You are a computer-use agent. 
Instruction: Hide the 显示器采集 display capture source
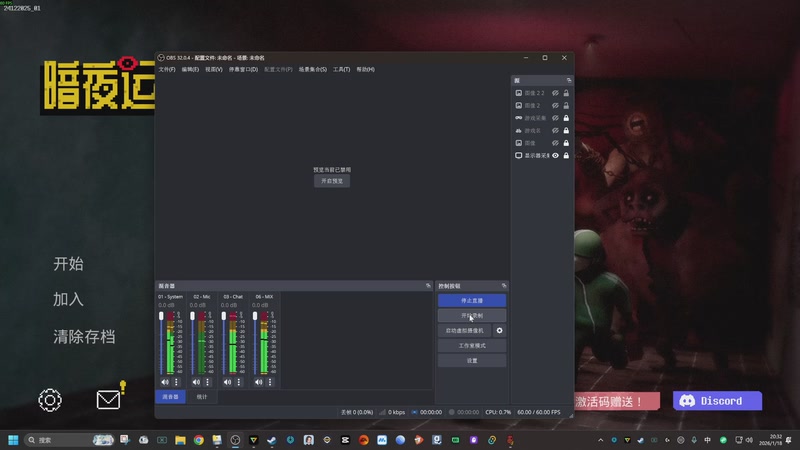point(555,156)
